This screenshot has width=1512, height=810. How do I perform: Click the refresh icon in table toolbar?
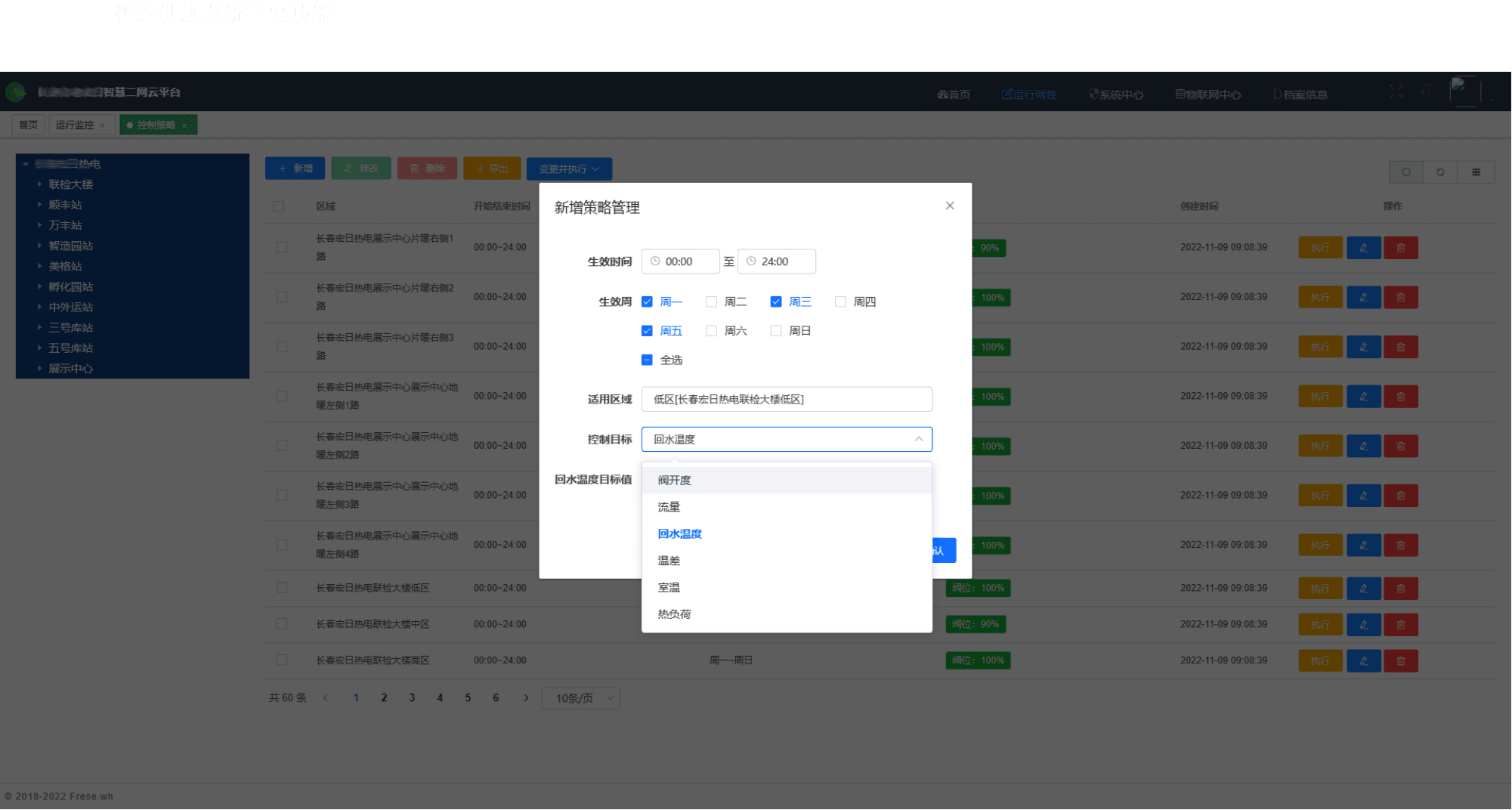(x=1440, y=172)
